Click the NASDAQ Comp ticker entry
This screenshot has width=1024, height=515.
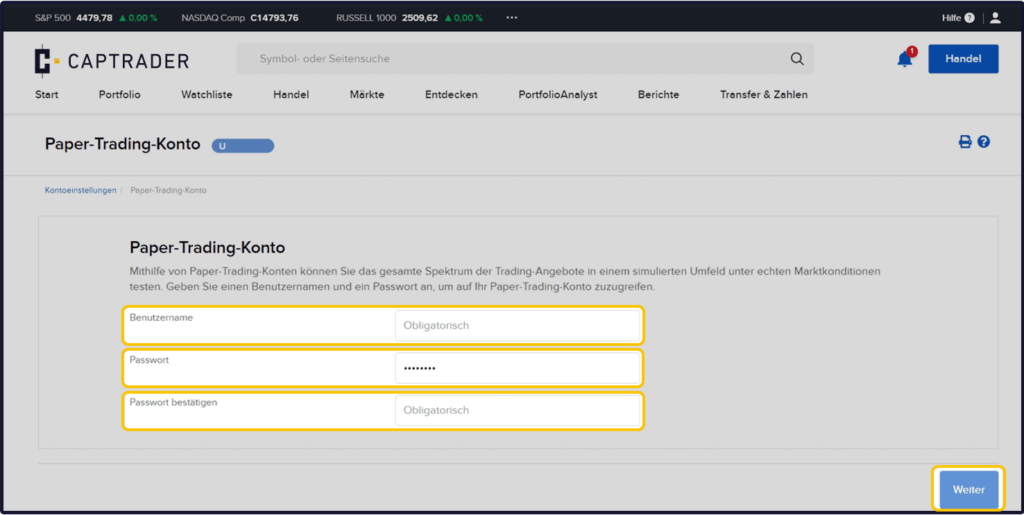[240, 18]
